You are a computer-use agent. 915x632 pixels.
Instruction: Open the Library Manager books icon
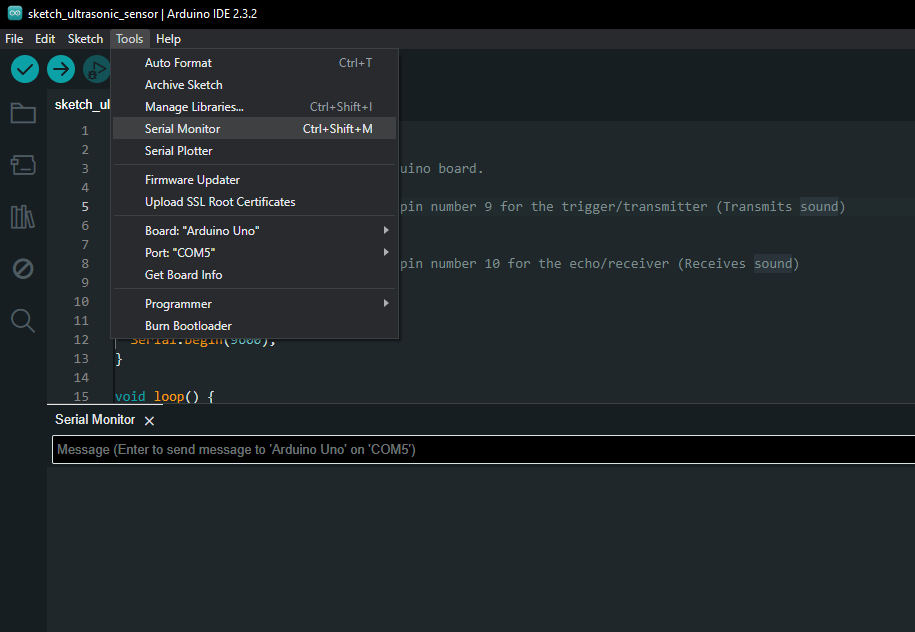[x=23, y=217]
